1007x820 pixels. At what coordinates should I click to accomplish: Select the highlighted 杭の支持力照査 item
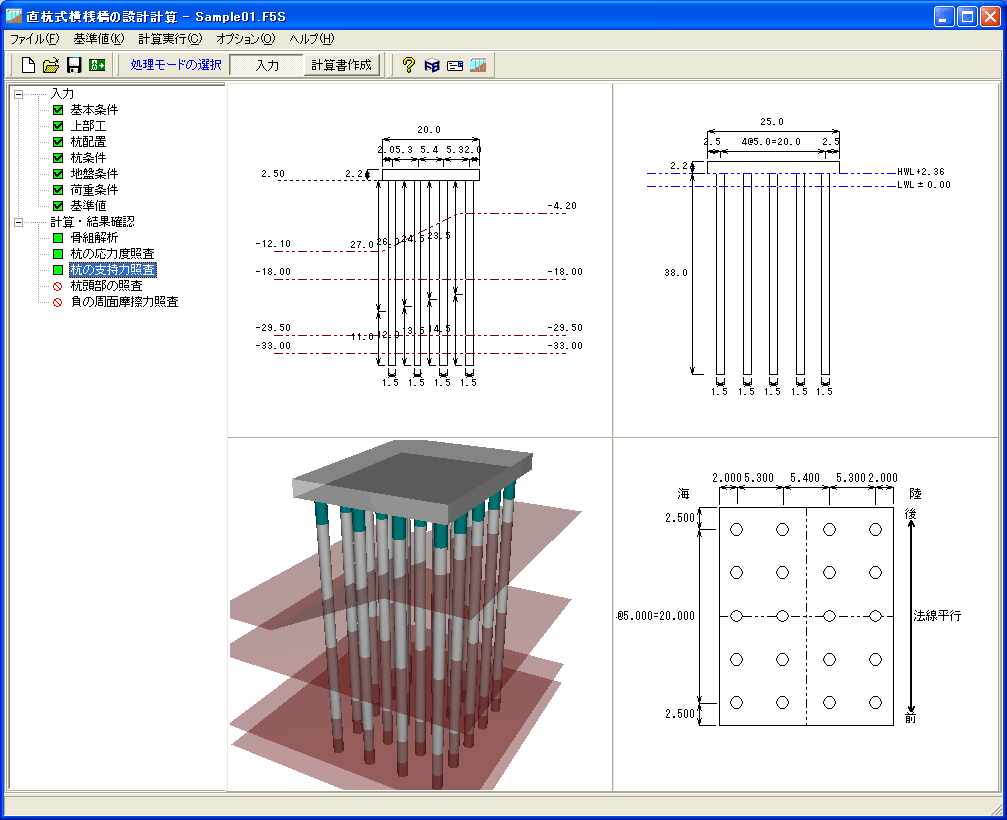(112, 270)
